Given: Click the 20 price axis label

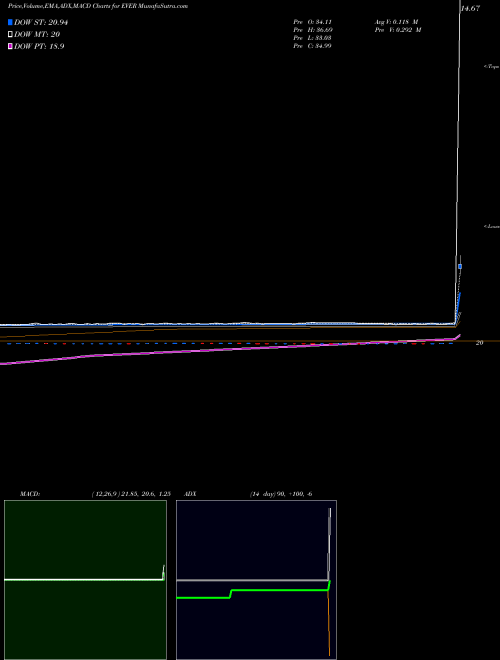Looking at the screenshot, I should pyautogui.click(x=479, y=343).
